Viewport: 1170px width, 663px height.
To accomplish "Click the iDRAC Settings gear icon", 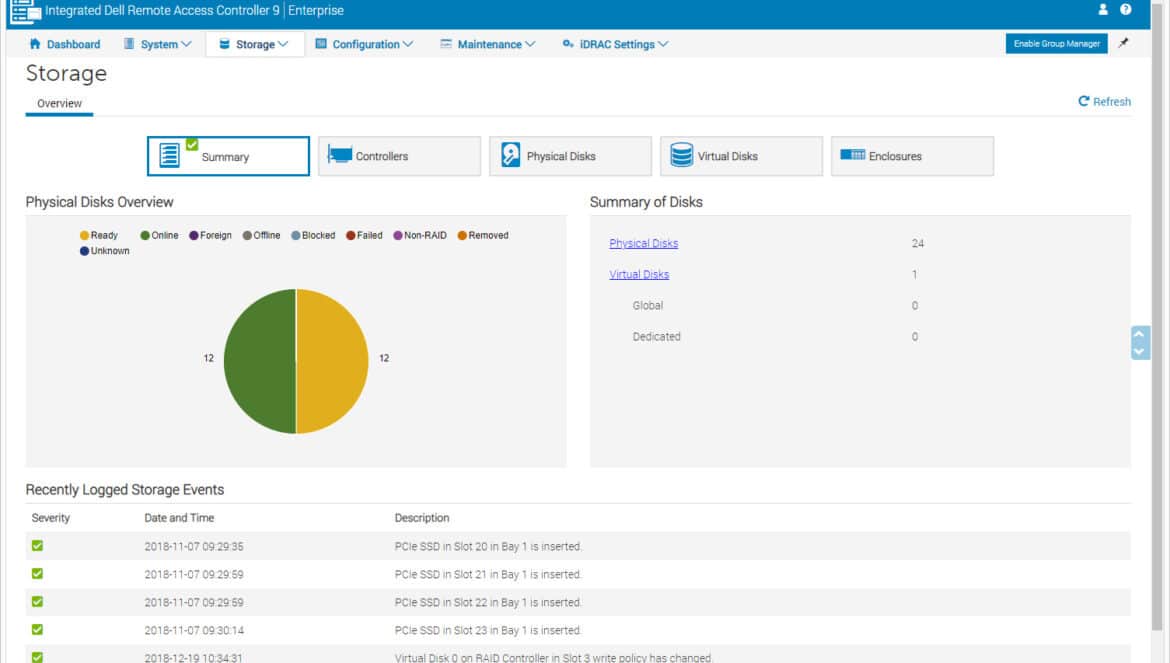I will pos(568,44).
